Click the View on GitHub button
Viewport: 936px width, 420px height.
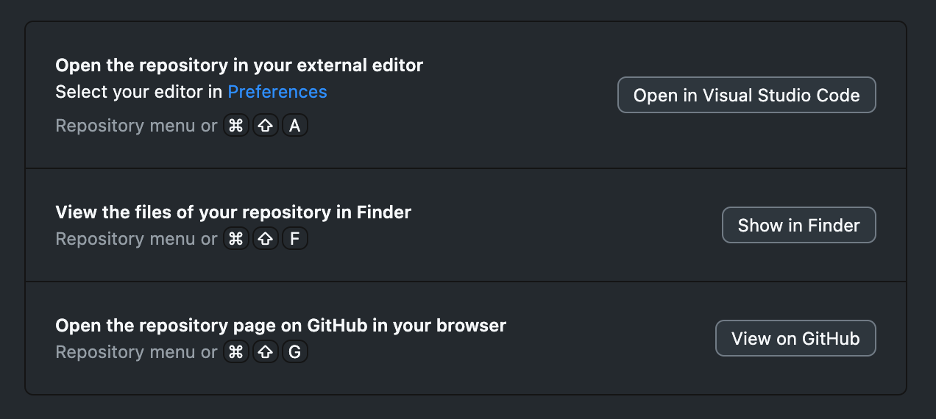pos(795,338)
